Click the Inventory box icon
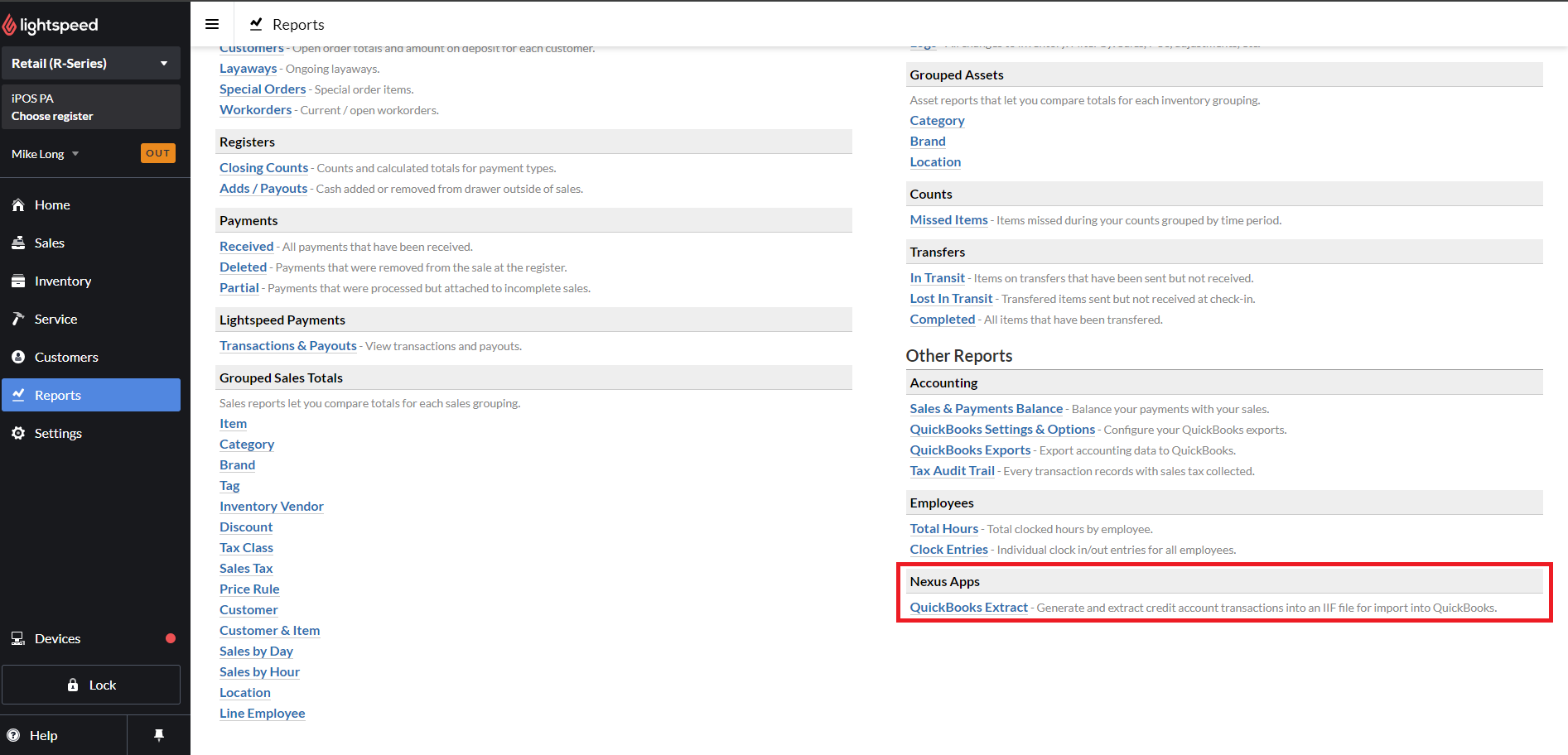Viewport: 1568px width, 755px height. [18, 281]
